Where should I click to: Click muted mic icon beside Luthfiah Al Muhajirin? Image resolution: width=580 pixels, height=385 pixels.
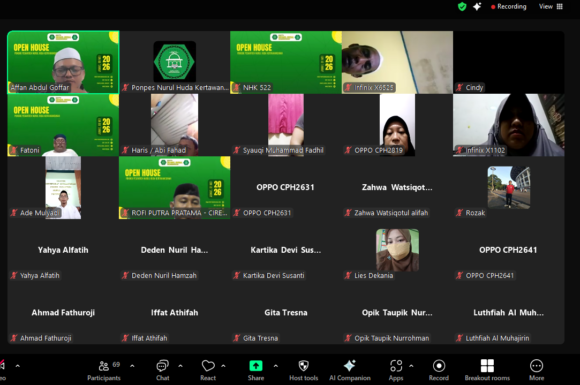[x=459, y=338]
